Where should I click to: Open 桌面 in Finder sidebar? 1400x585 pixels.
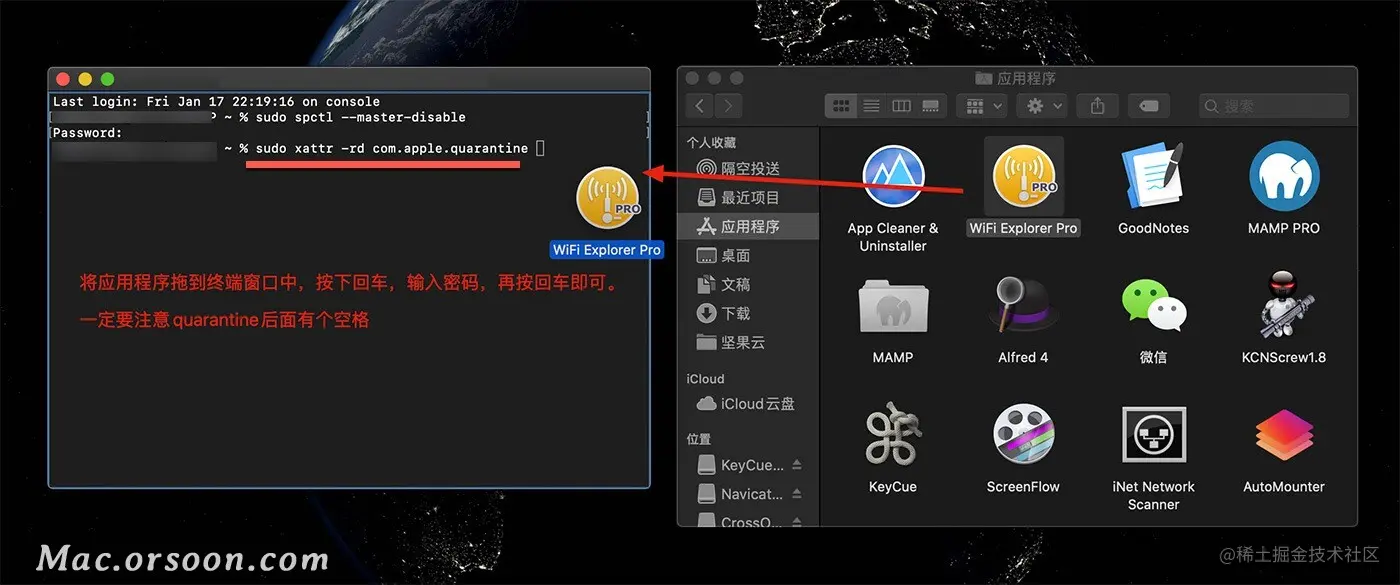tap(748, 255)
